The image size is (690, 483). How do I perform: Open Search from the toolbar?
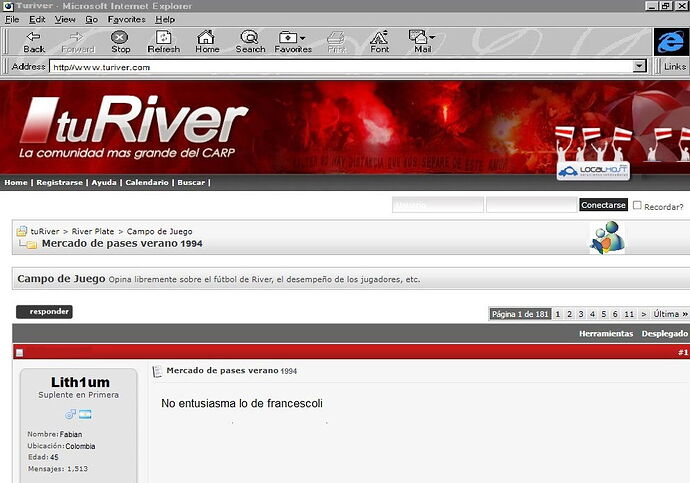[x=250, y=42]
